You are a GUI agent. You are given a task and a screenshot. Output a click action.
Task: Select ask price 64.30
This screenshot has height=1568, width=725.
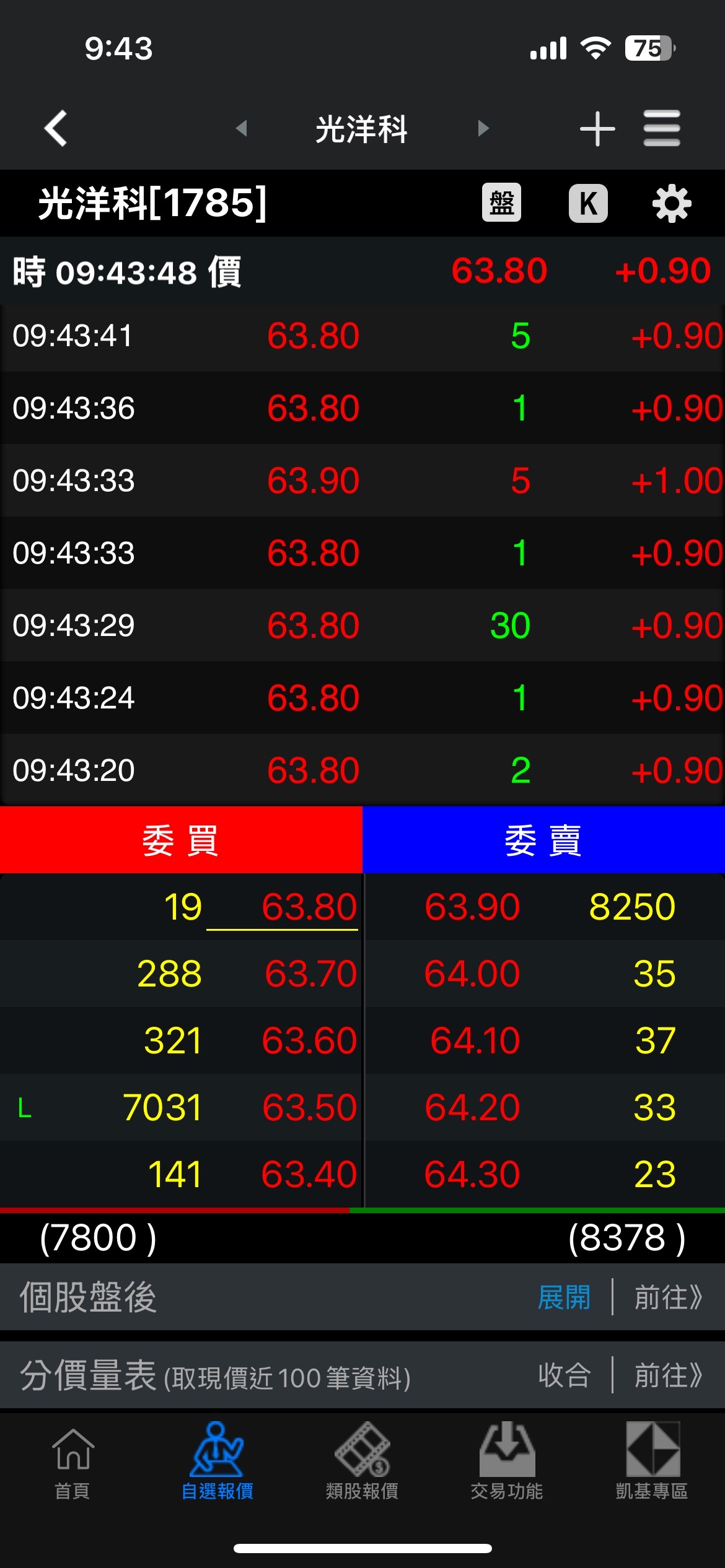coord(472,1175)
